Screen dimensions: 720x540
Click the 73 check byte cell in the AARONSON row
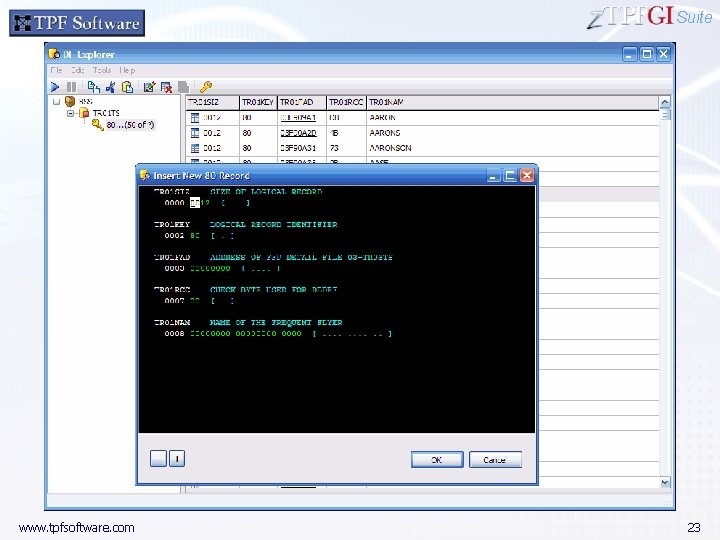click(x=334, y=148)
